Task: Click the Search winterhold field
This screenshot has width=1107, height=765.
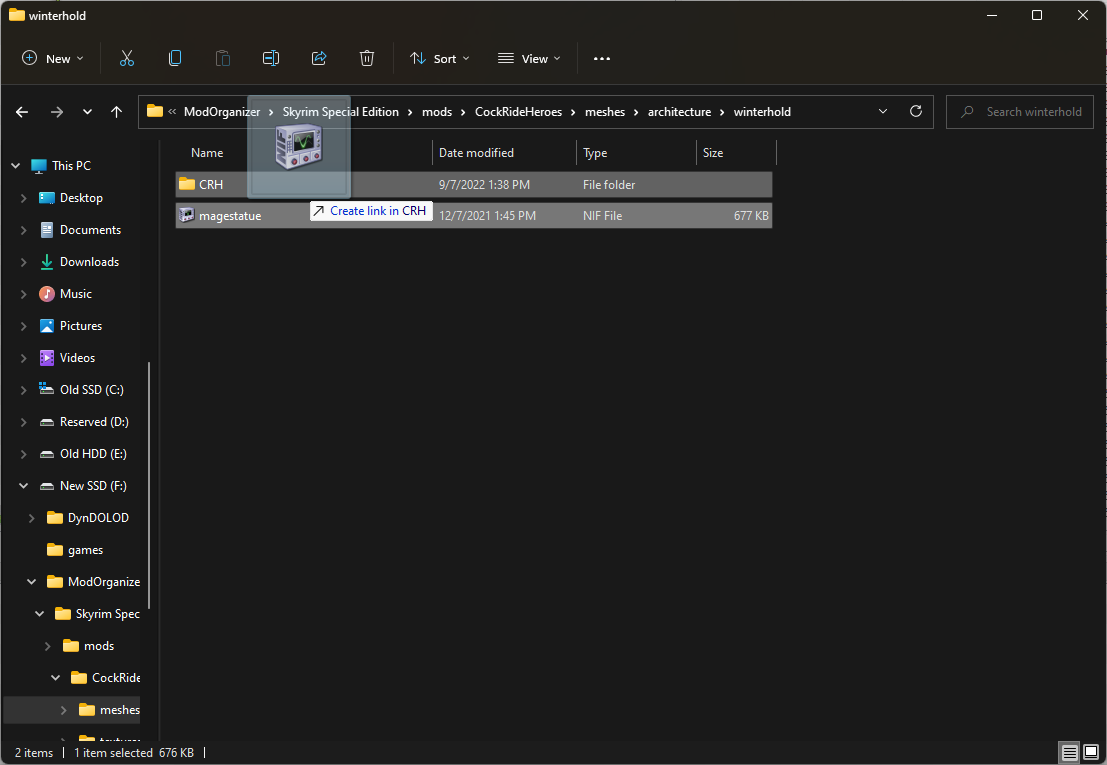Action: pyautogui.click(x=1019, y=112)
